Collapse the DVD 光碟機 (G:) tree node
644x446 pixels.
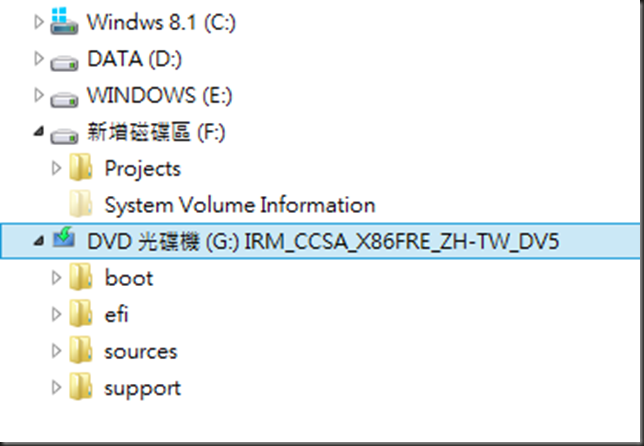click(39, 241)
